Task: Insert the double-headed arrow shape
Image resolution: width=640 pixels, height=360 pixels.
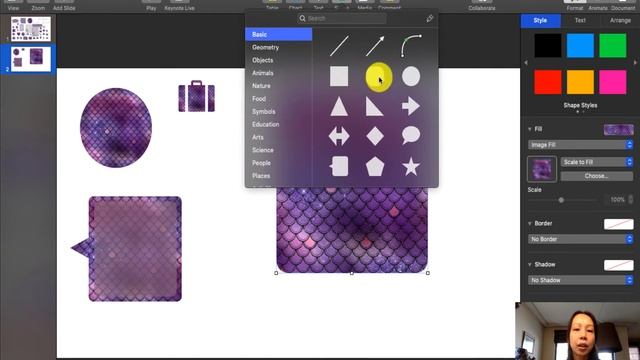Action: (x=339, y=136)
